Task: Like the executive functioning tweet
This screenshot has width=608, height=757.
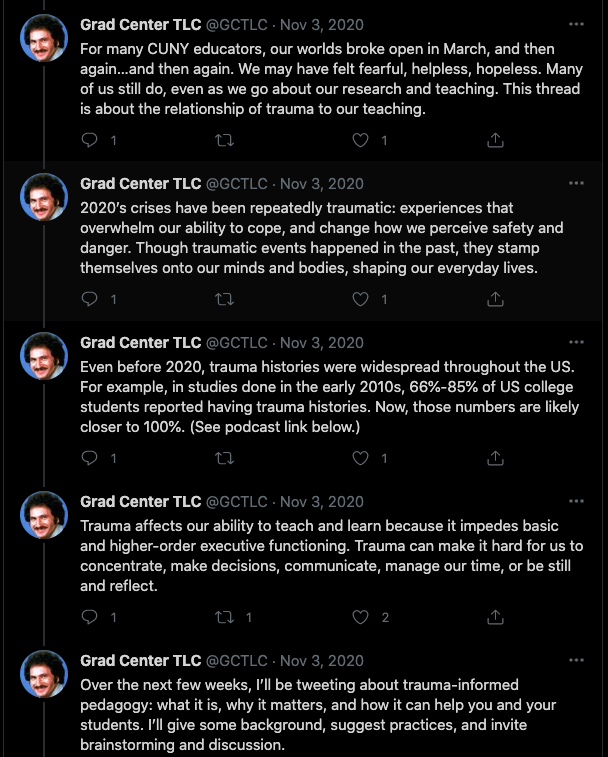Action: 361,617
